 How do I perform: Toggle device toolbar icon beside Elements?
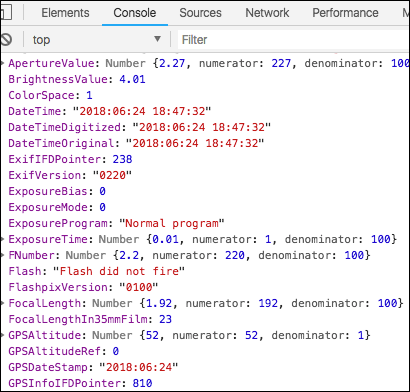tap(6, 13)
